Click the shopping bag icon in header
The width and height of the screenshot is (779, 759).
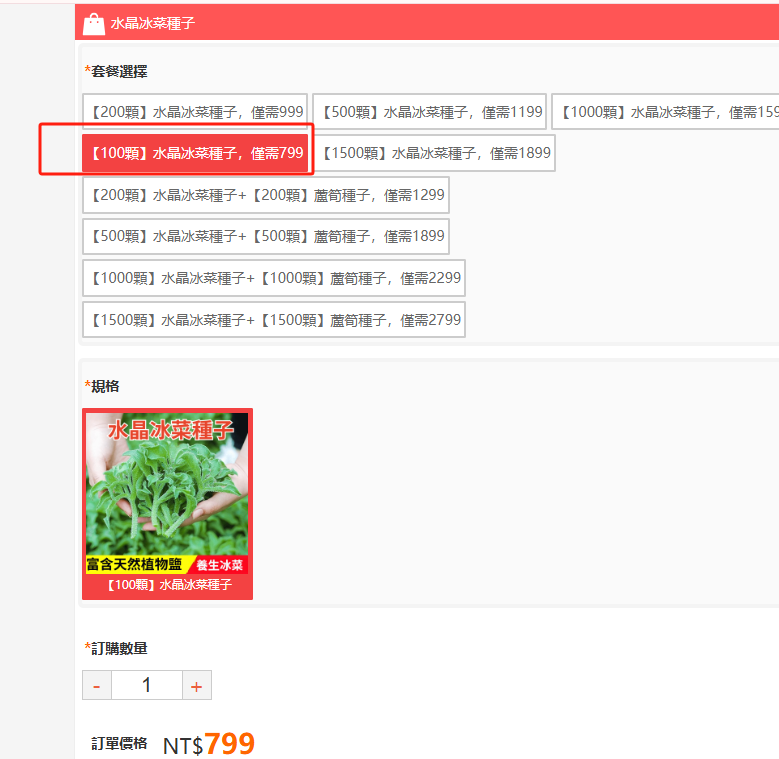93,24
